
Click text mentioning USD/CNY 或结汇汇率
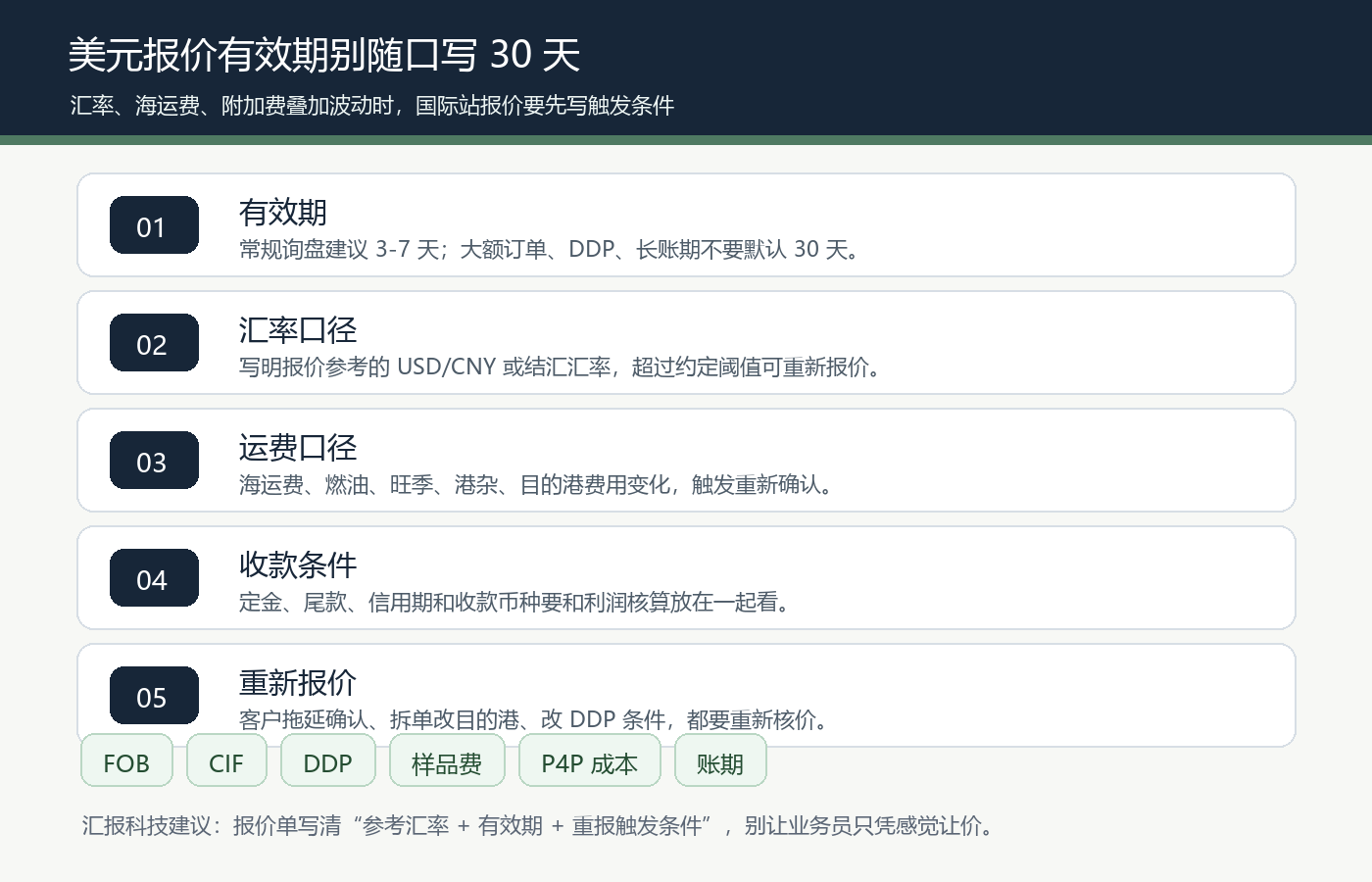point(560,367)
